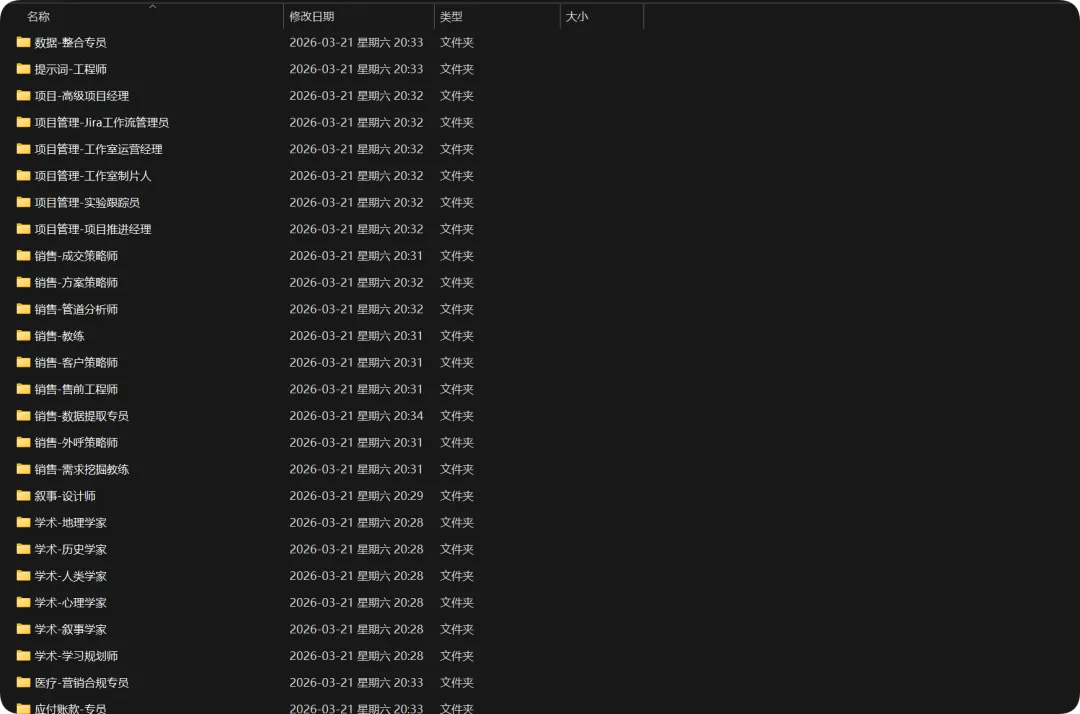
Task: Click 文件夹 type cell in 销售-教练 row
Action: coord(457,335)
